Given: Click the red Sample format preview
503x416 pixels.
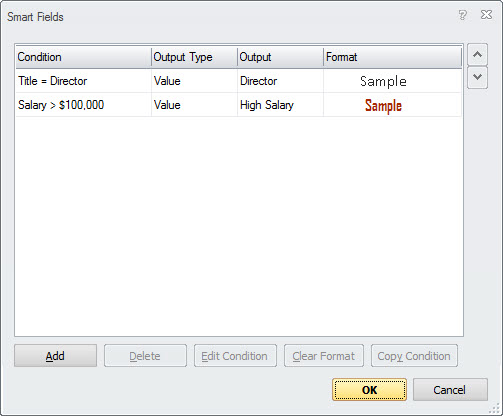Looking at the screenshot, I should tap(383, 106).
